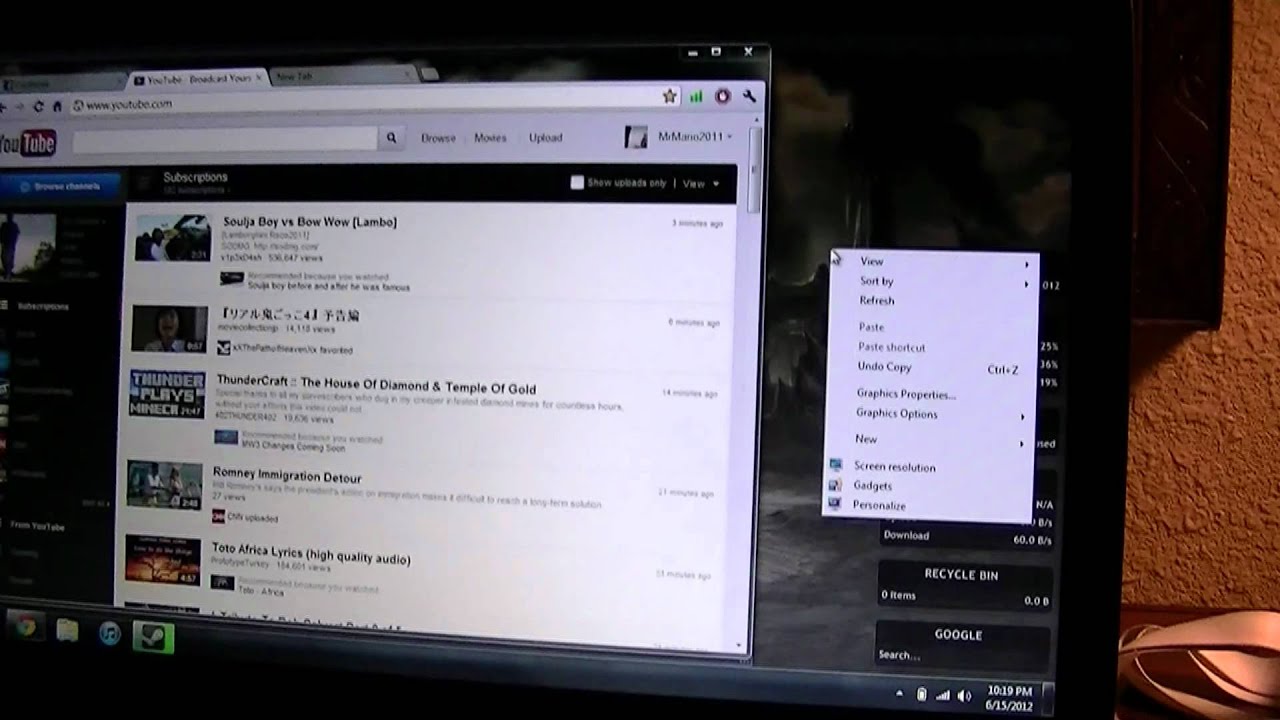Click the Upload link in YouTube header

[x=546, y=138]
